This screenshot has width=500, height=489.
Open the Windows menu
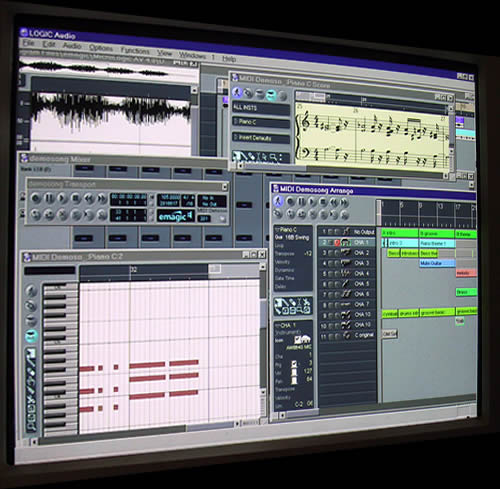192,55
